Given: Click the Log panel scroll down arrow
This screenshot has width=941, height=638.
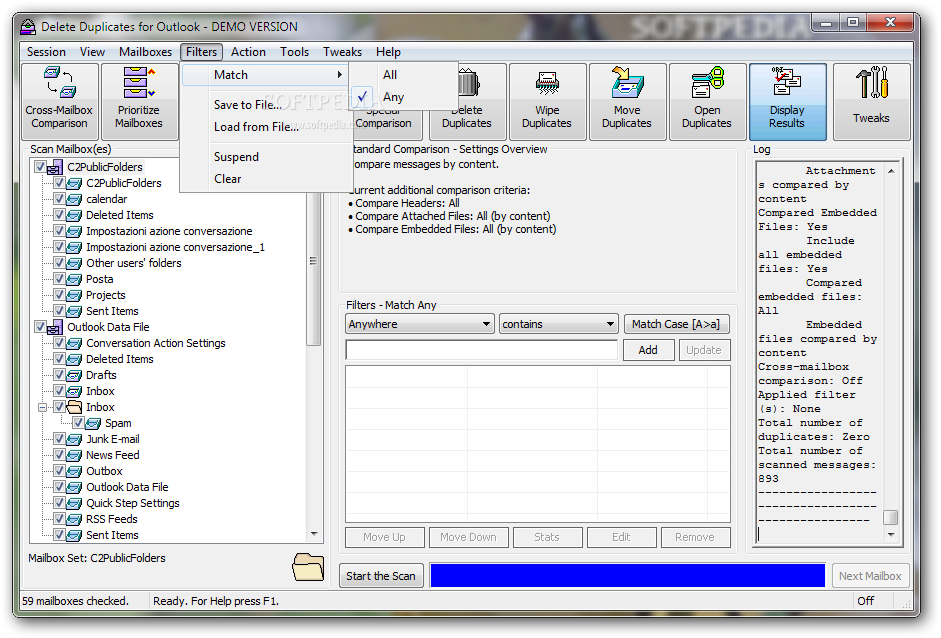Looking at the screenshot, I should pos(891,535).
